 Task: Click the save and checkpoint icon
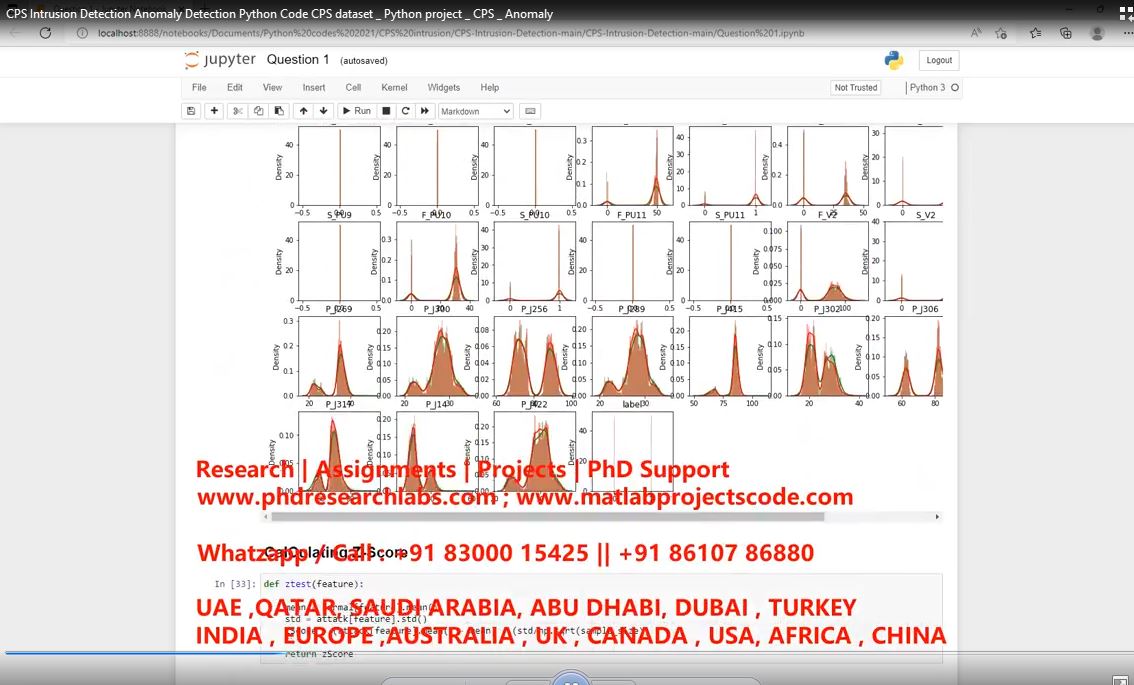(x=191, y=111)
